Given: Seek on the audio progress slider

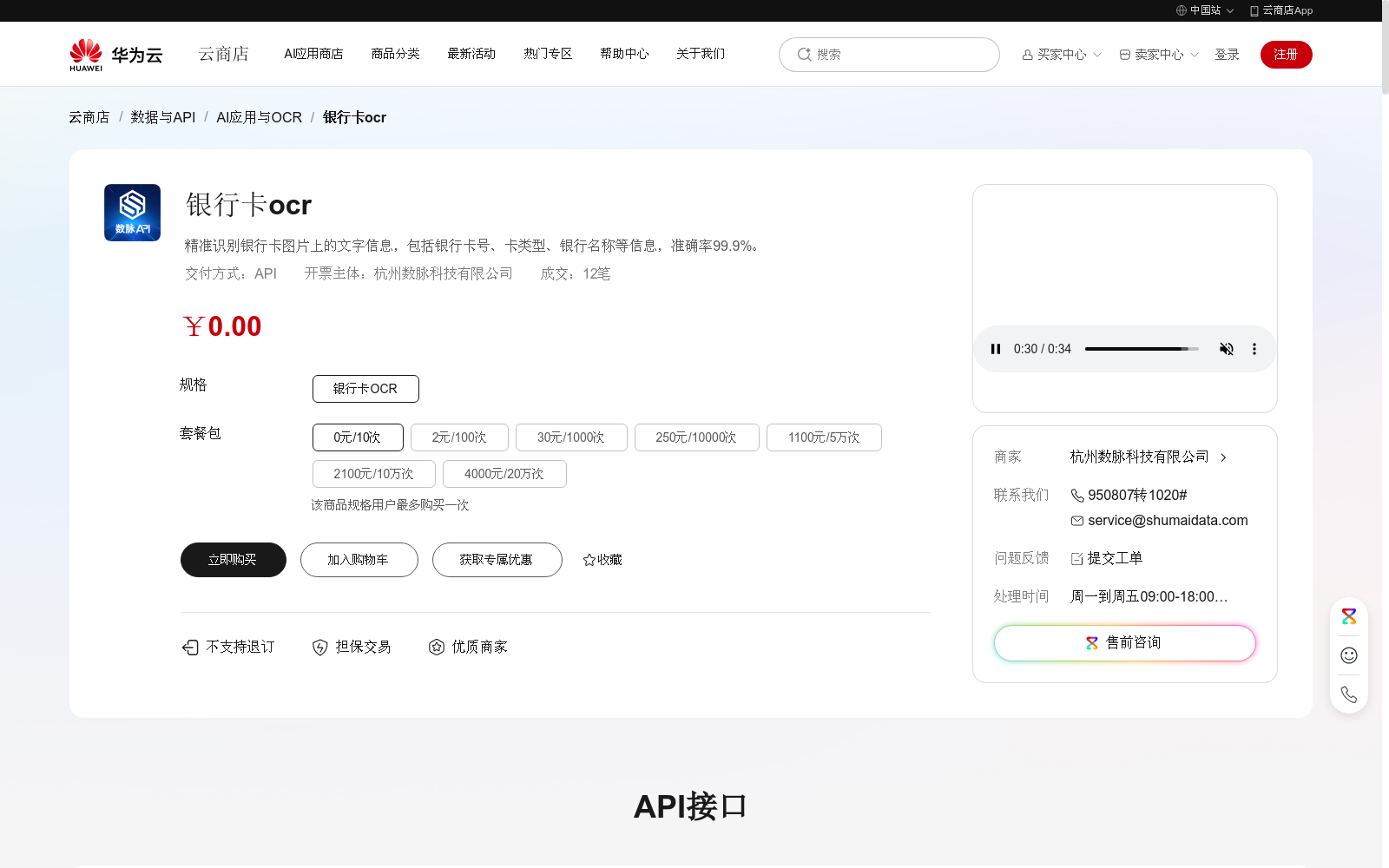Looking at the screenshot, I should [1142, 349].
